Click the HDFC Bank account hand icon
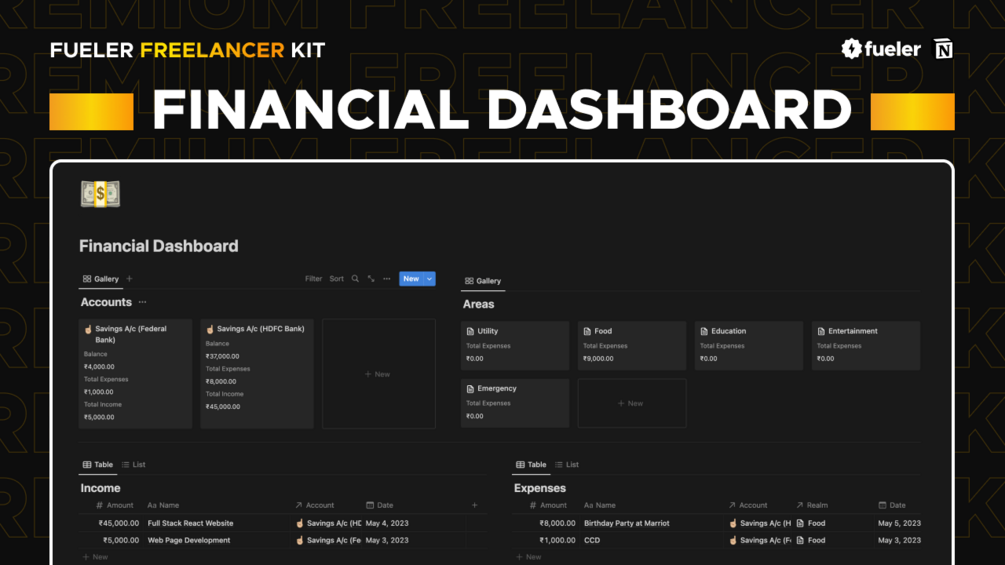The width and height of the screenshot is (1005, 565). pos(210,329)
